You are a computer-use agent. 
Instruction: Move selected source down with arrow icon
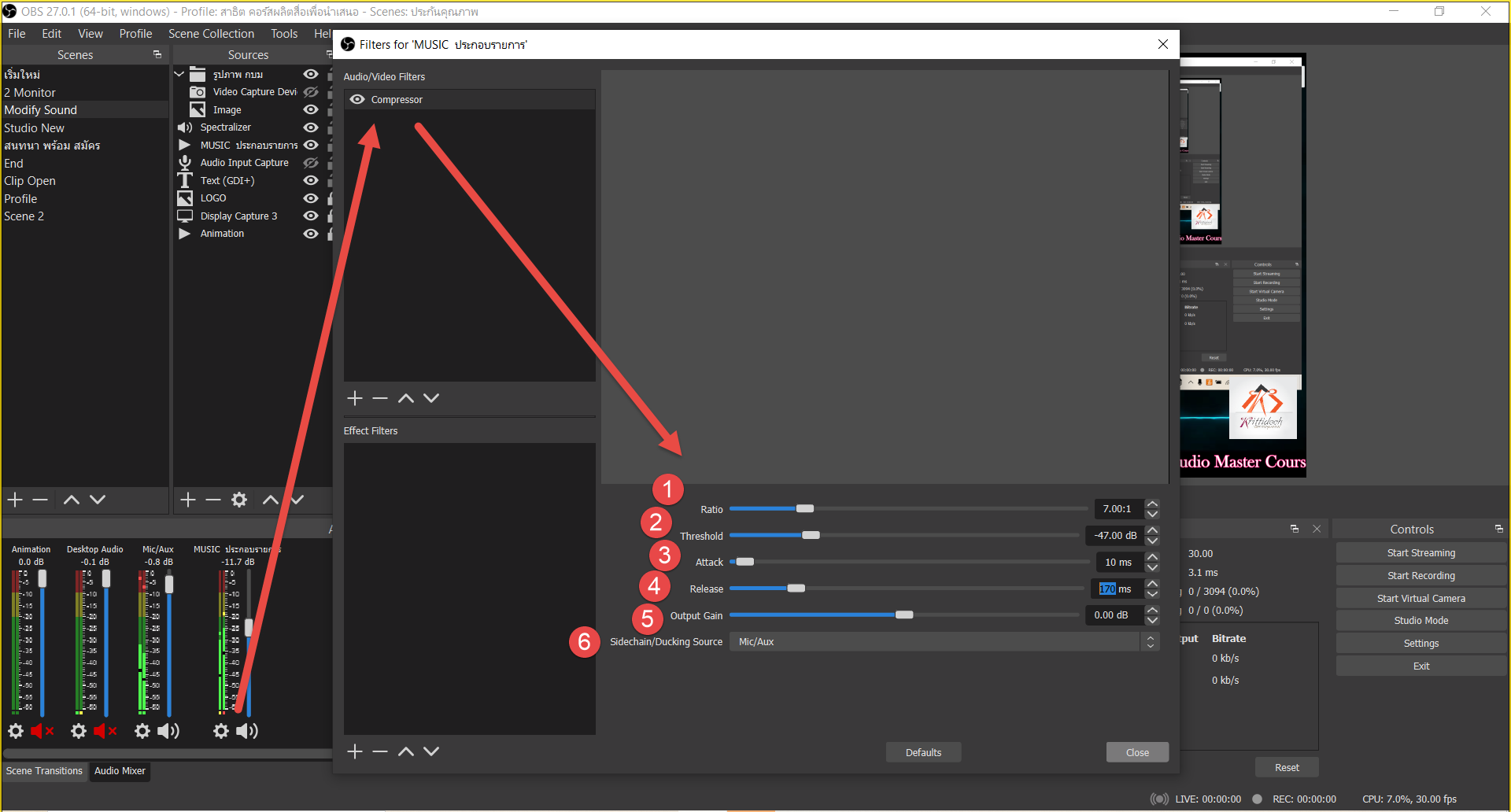pyautogui.click(x=297, y=499)
